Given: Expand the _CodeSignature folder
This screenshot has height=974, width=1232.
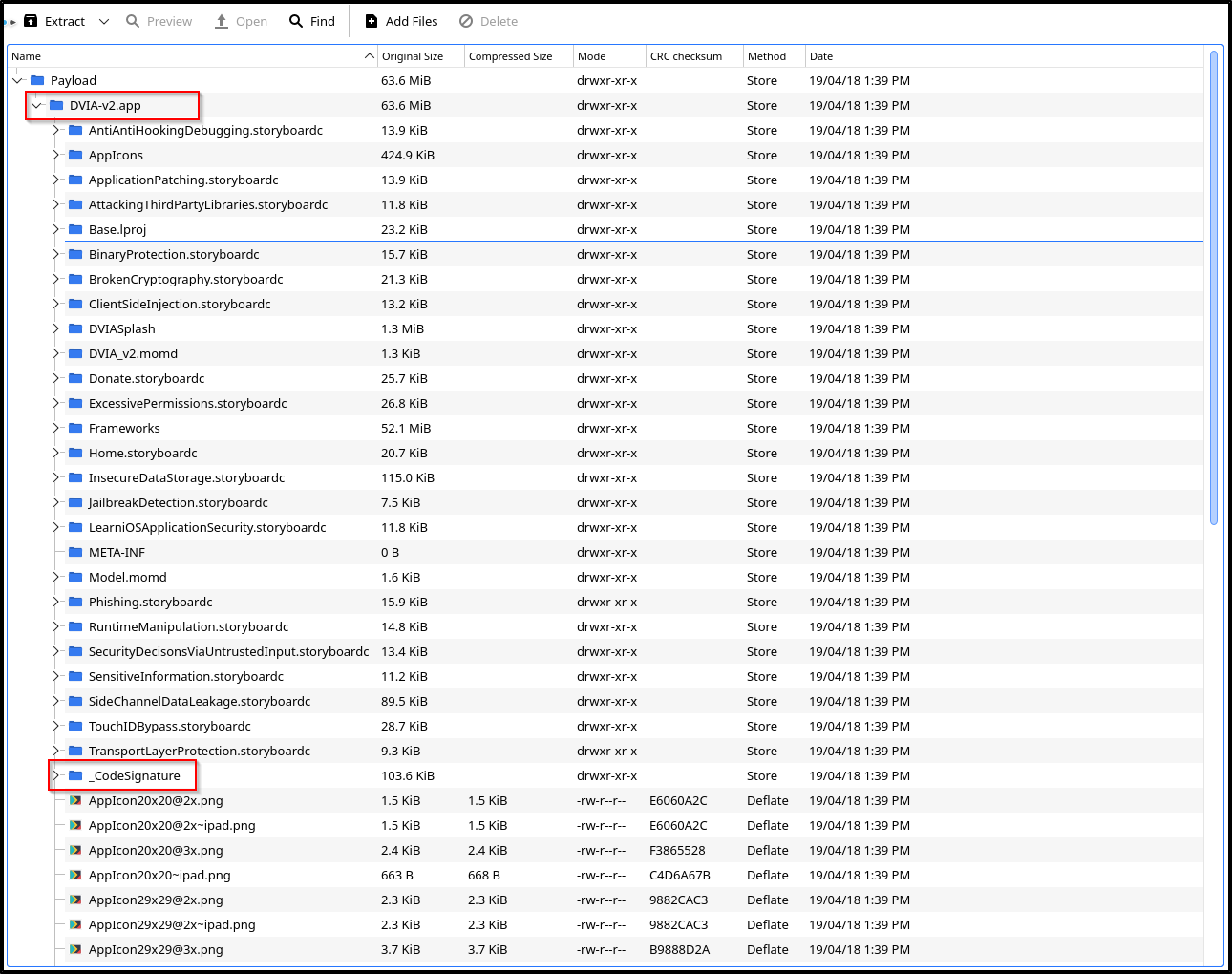Looking at the screenshot, I should 55,775.
